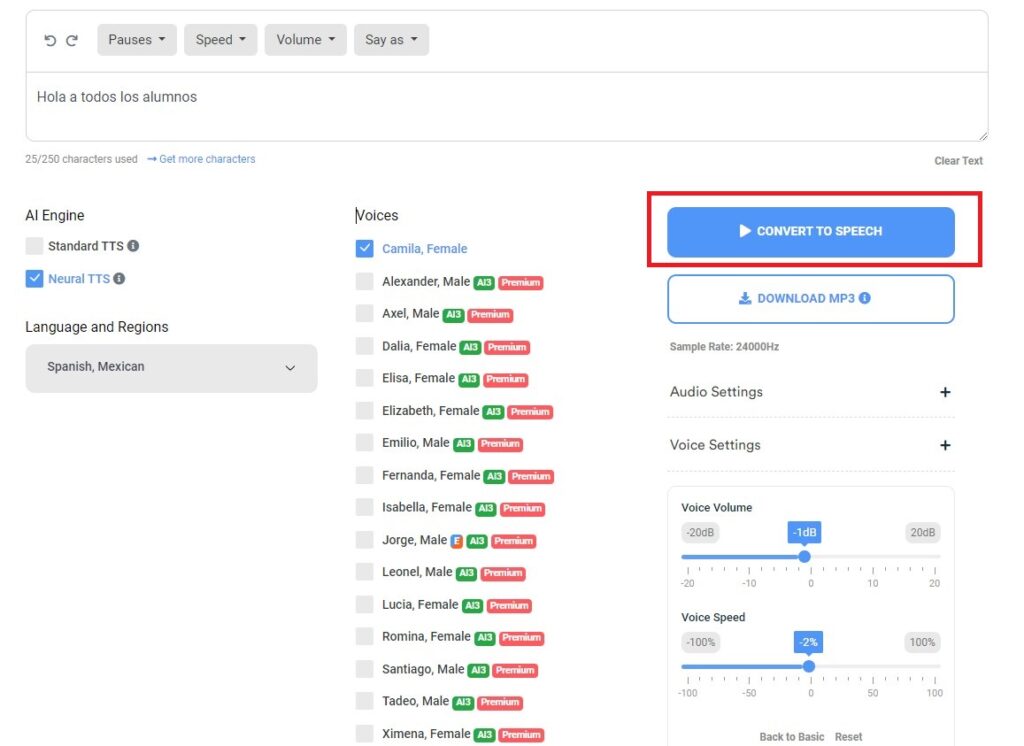The height and width of the screenshot is (746, 1024).
Task: Click info icon beside Neural TTS
Action: click(x=119, y=279)
